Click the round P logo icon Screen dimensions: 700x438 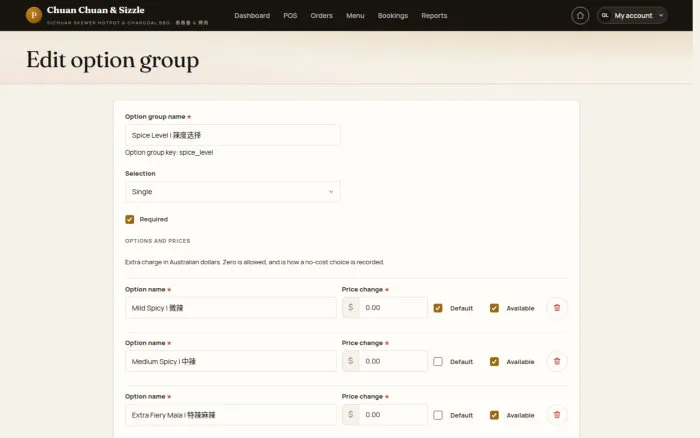click(33, 15)
